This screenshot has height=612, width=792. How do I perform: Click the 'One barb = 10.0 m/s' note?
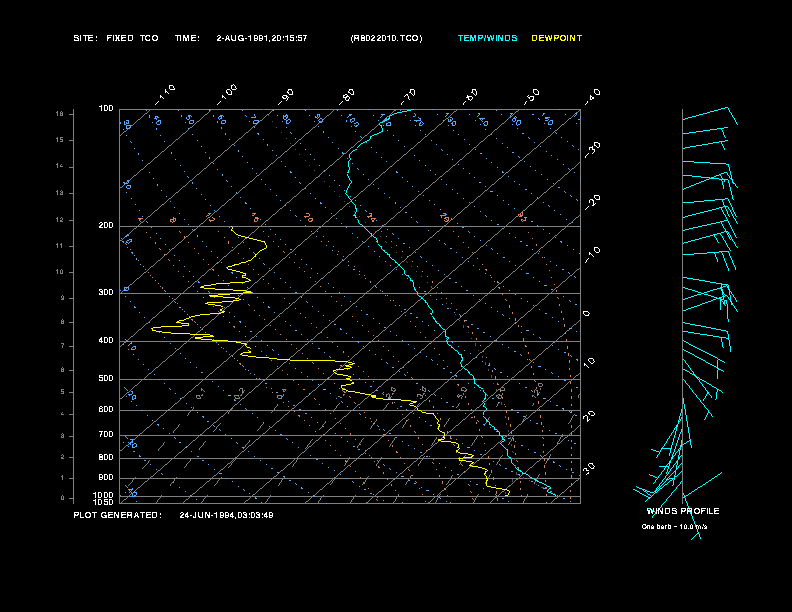pos(674,527)
